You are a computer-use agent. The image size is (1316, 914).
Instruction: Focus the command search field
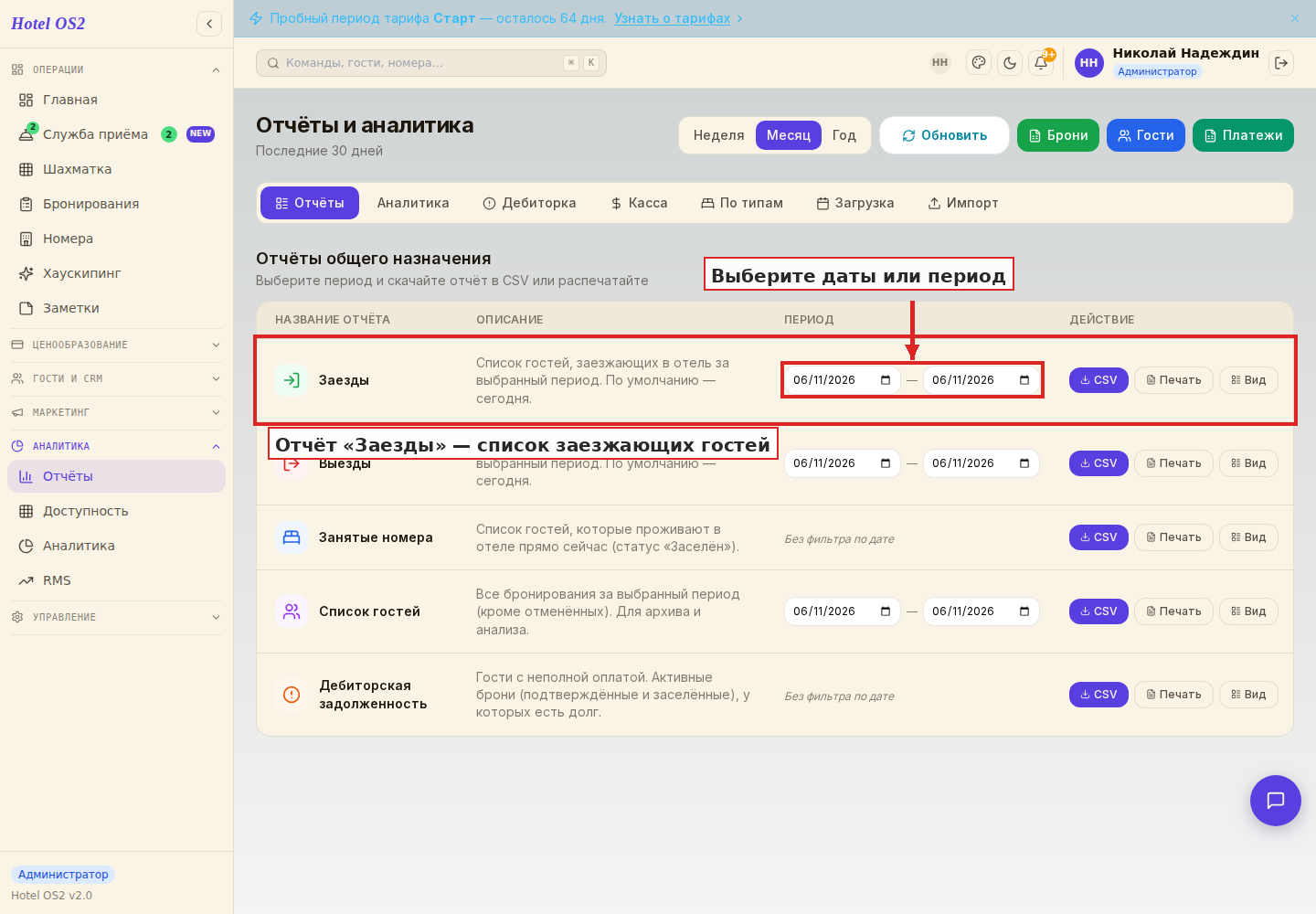click(431, 63)
